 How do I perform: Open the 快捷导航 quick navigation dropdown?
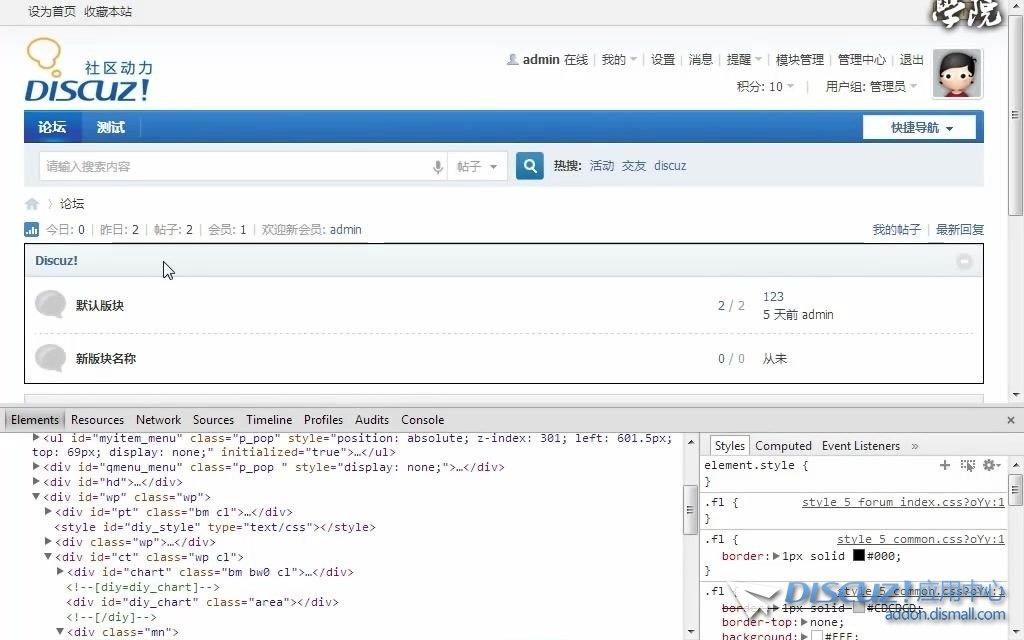(x=921, y=128)
